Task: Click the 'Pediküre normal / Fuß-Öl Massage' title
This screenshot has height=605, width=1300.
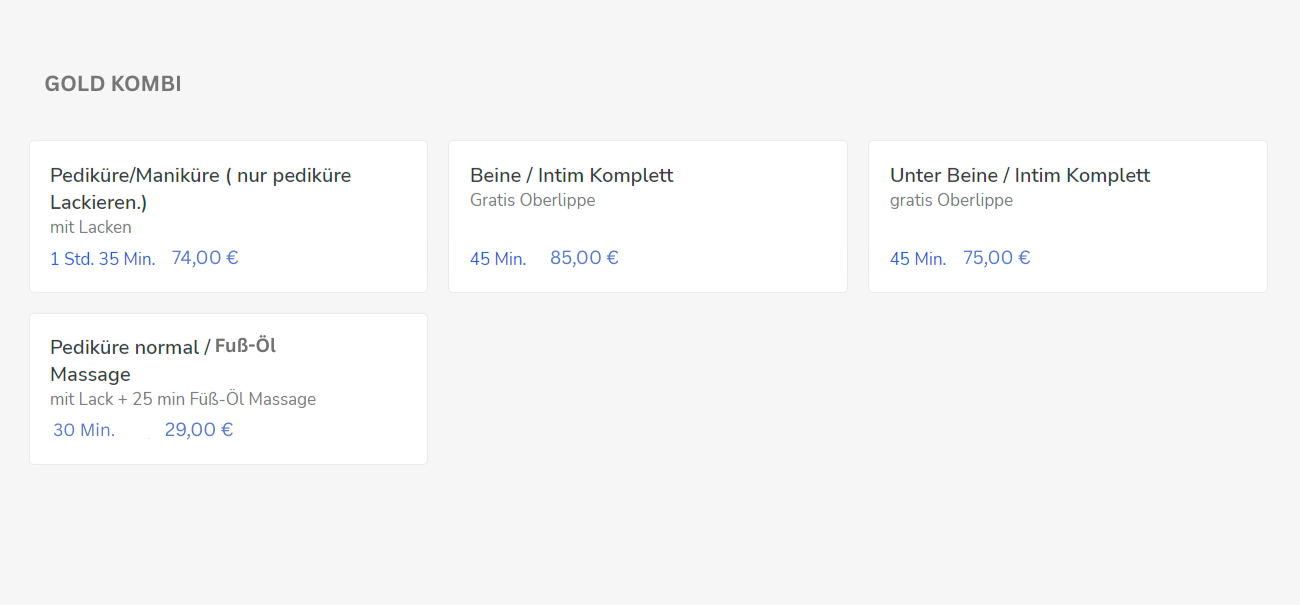Action: coord(163,361)
